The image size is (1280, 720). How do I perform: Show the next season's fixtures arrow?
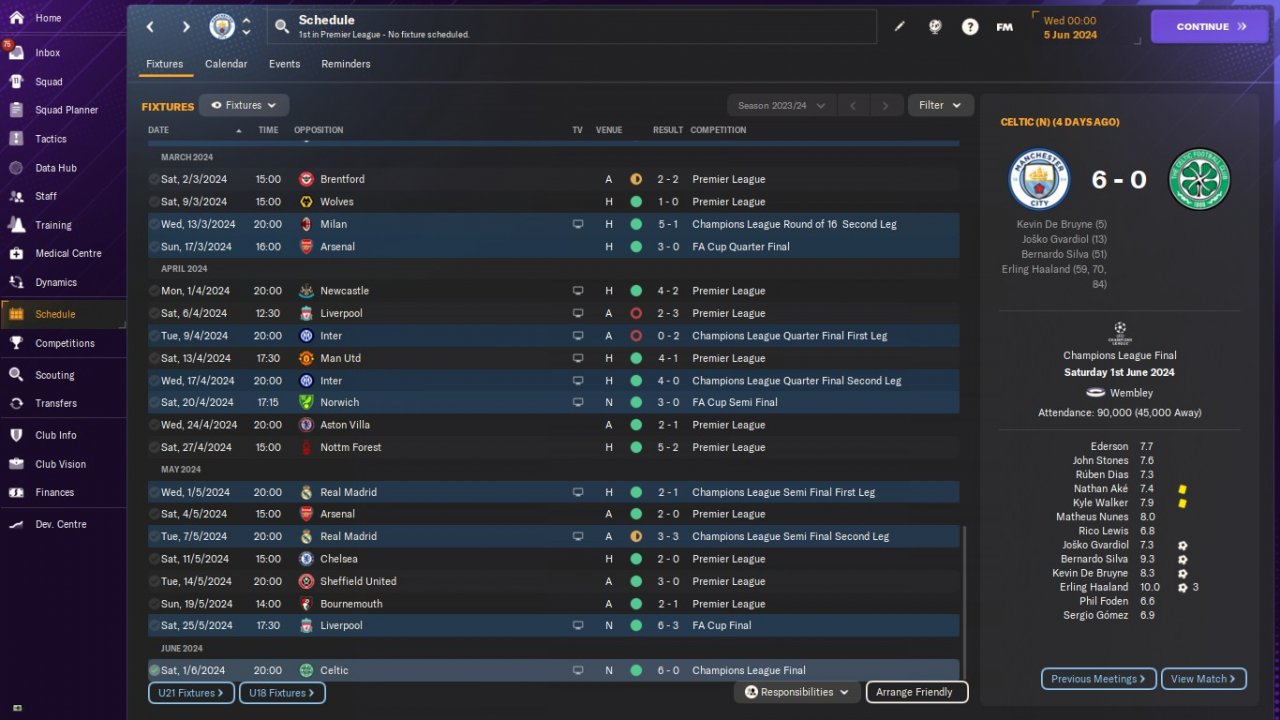(885, 105)
